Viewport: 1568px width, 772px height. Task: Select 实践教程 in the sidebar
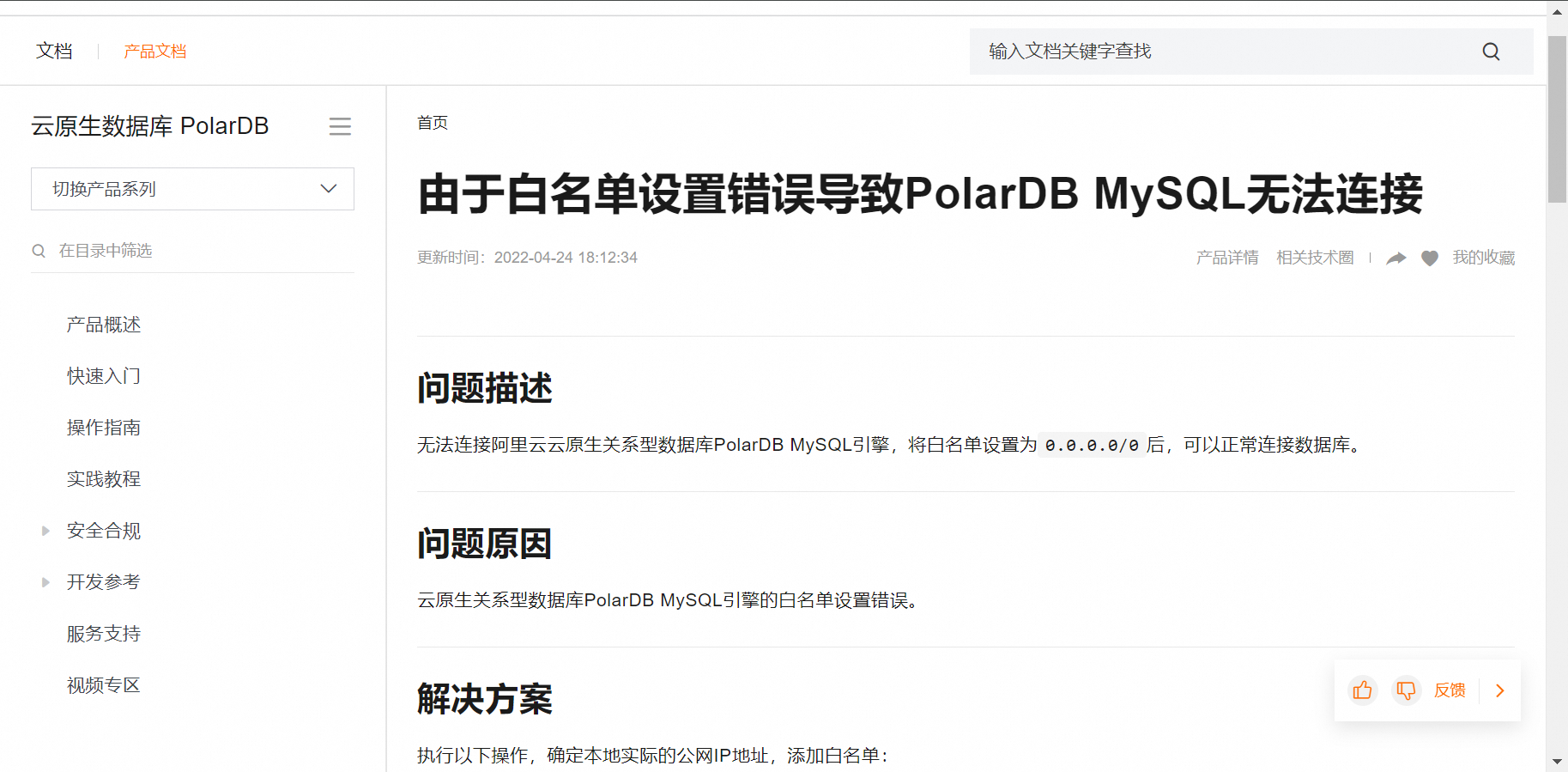click(x=104, y=479)
